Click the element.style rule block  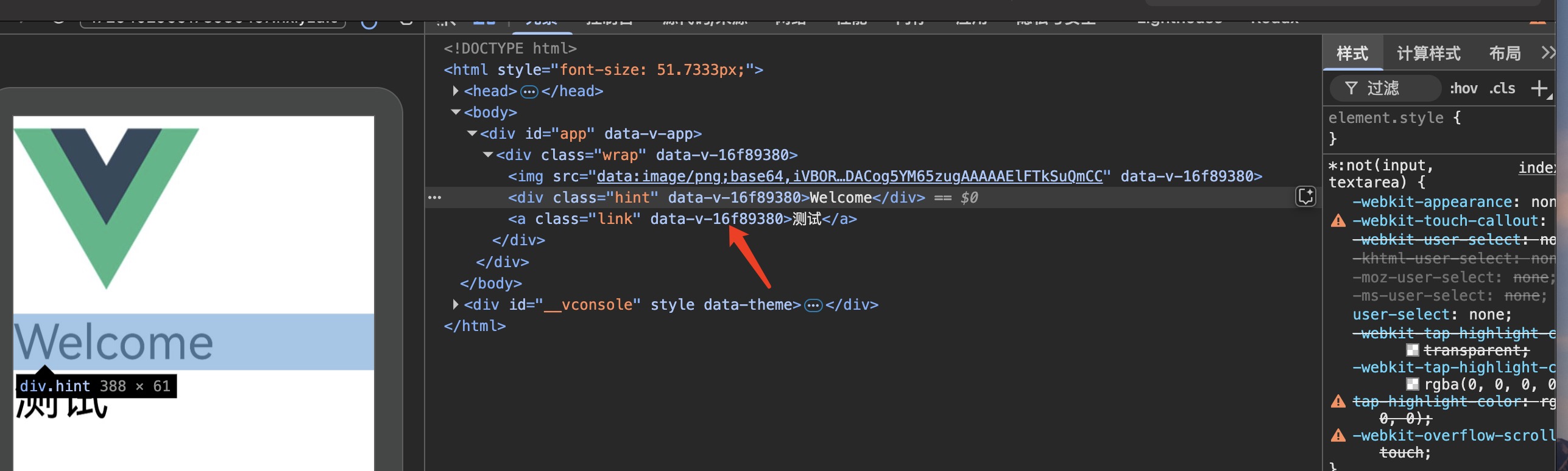(x=1439, y=128)
